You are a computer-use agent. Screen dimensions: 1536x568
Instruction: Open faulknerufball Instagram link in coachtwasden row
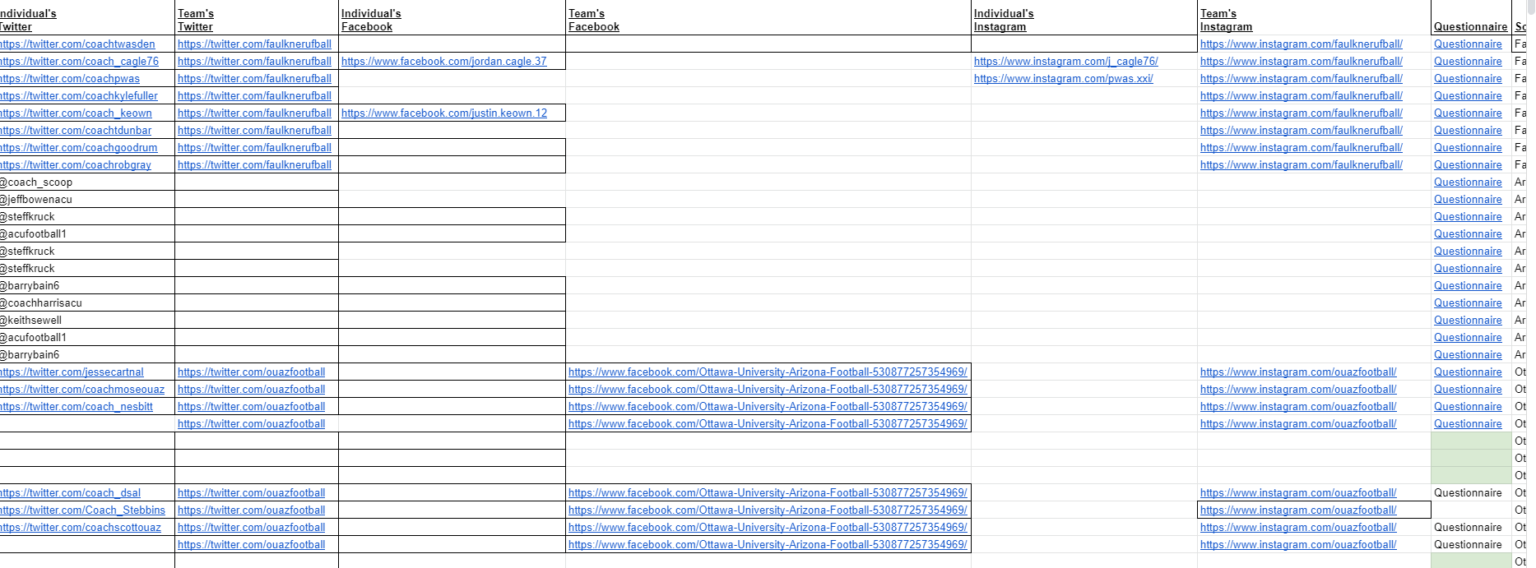click(x=1301, y=45)
